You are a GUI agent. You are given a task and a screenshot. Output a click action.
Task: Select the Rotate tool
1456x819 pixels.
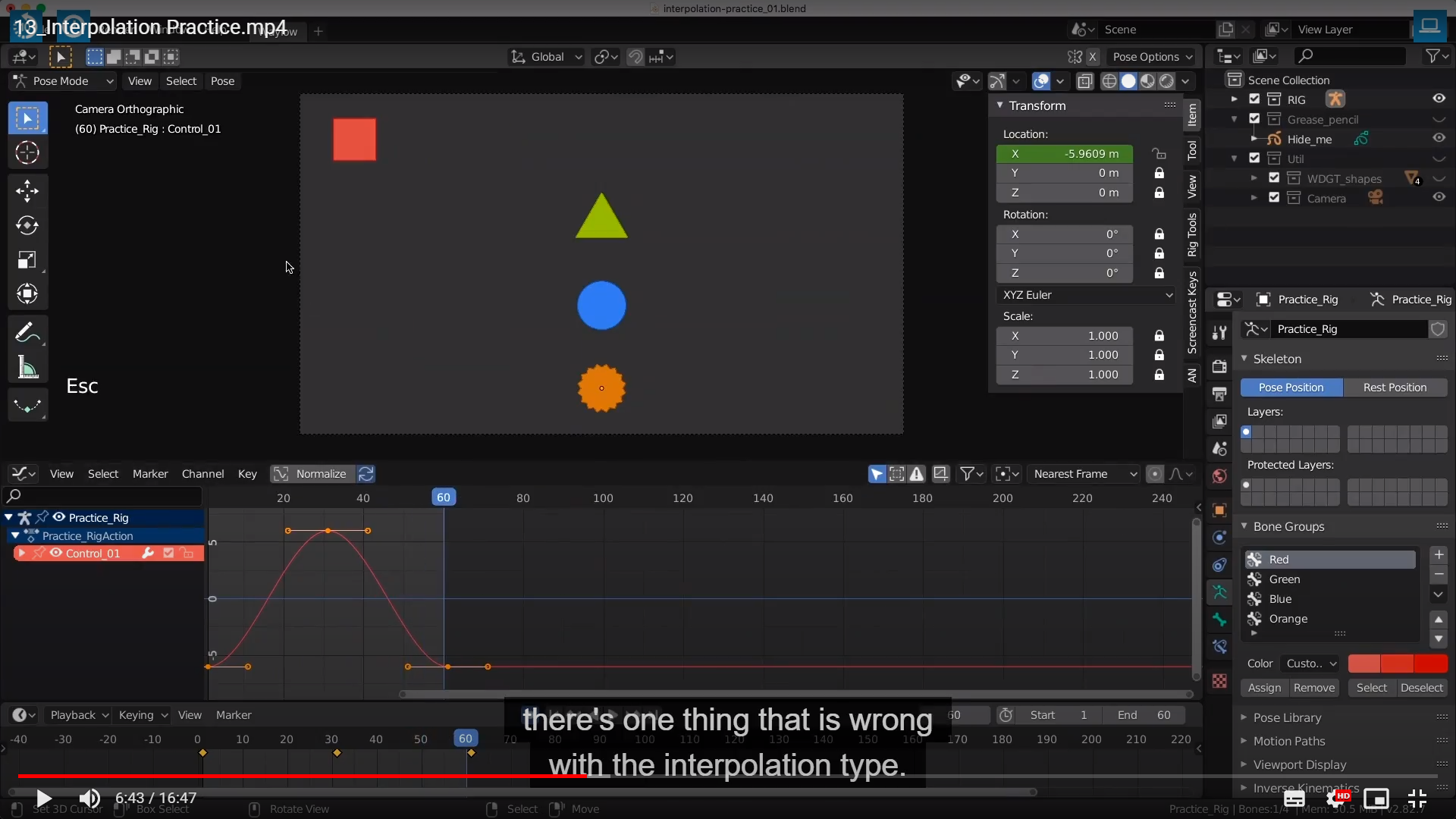pos(27,225)
